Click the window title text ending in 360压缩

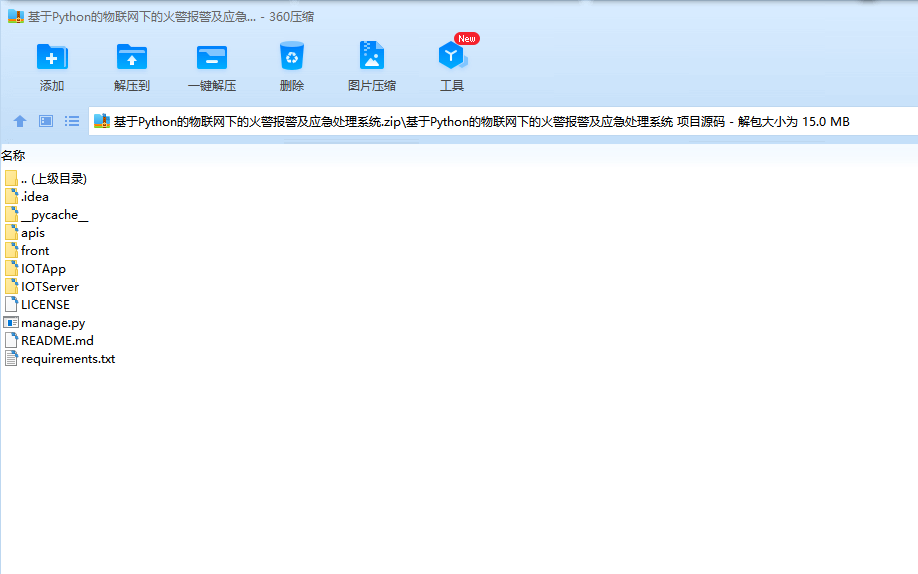coord(171,17)
